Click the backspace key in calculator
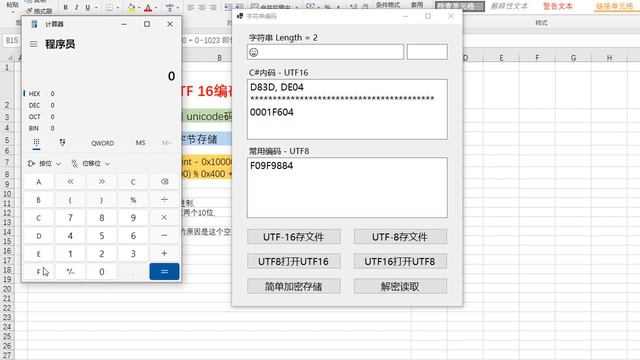The width and height of the screenshot is (640, 360). [x=164, y=182]
